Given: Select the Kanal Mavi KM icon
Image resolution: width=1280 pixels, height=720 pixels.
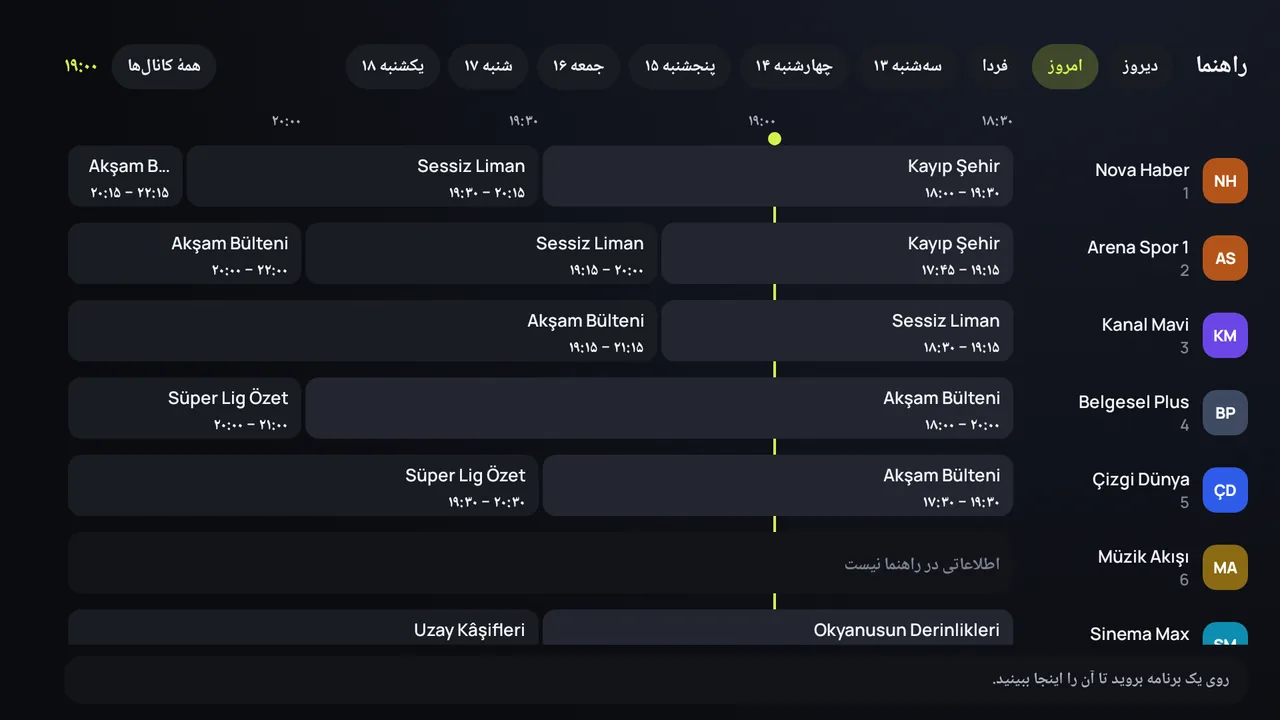Looking at the screenshot, I should 1225,335.
